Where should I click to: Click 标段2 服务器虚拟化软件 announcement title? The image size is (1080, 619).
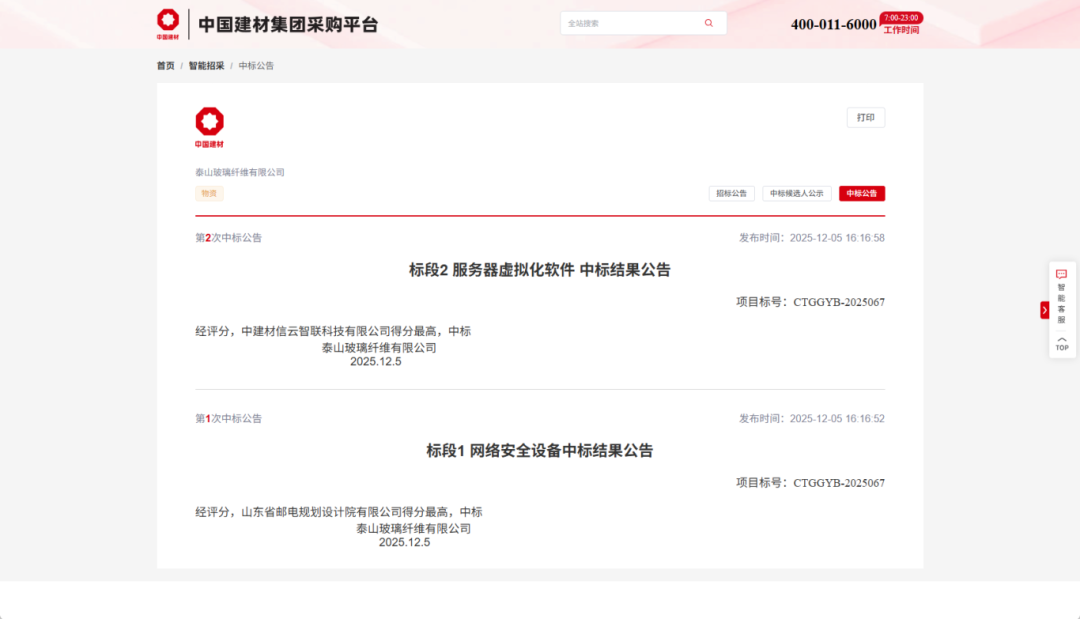pyautogui.click(x=539, y=270)
